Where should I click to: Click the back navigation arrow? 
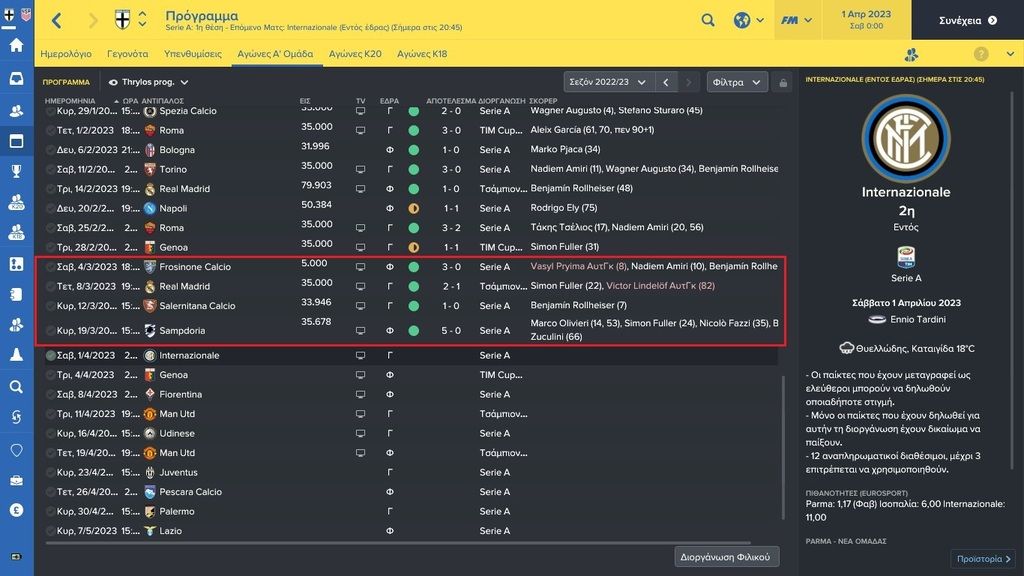pyautogui.click(x=57, y=20)
